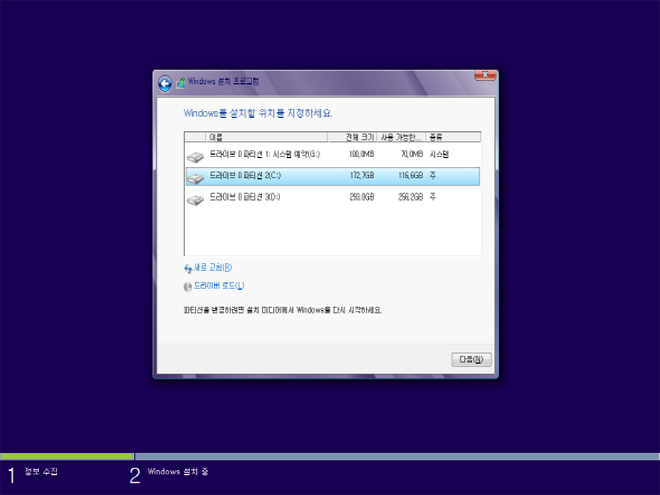Open the 드라이버 로드(L) load driver link
This screenshot has height=495, width=660.
218,286
